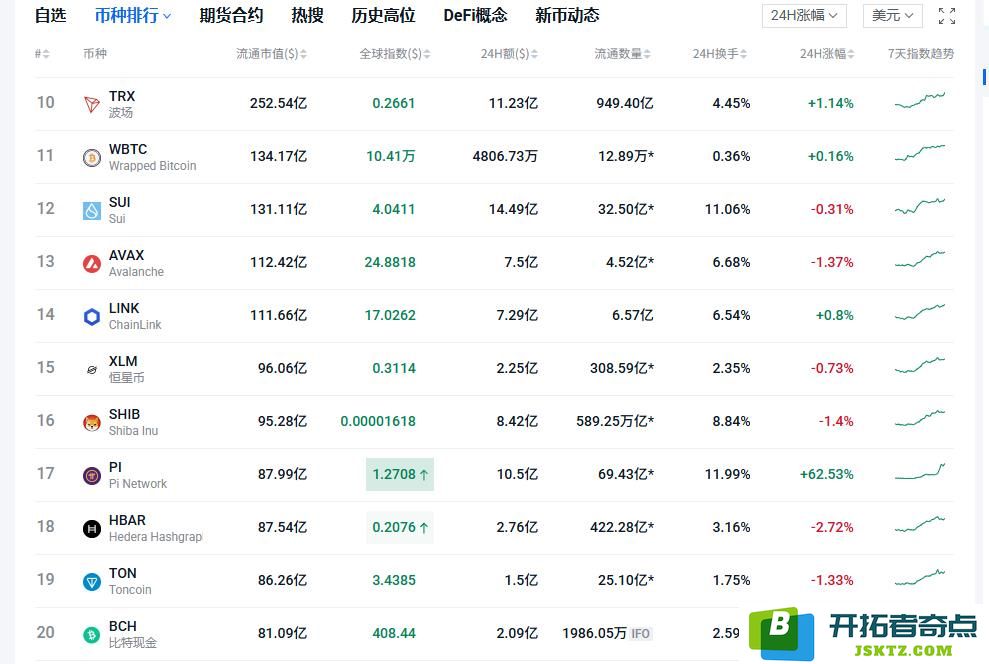Click PI price 1.2708 highlighted cell
The height and width of the screenshot is (664, 989).
click(x=400, y=474)
